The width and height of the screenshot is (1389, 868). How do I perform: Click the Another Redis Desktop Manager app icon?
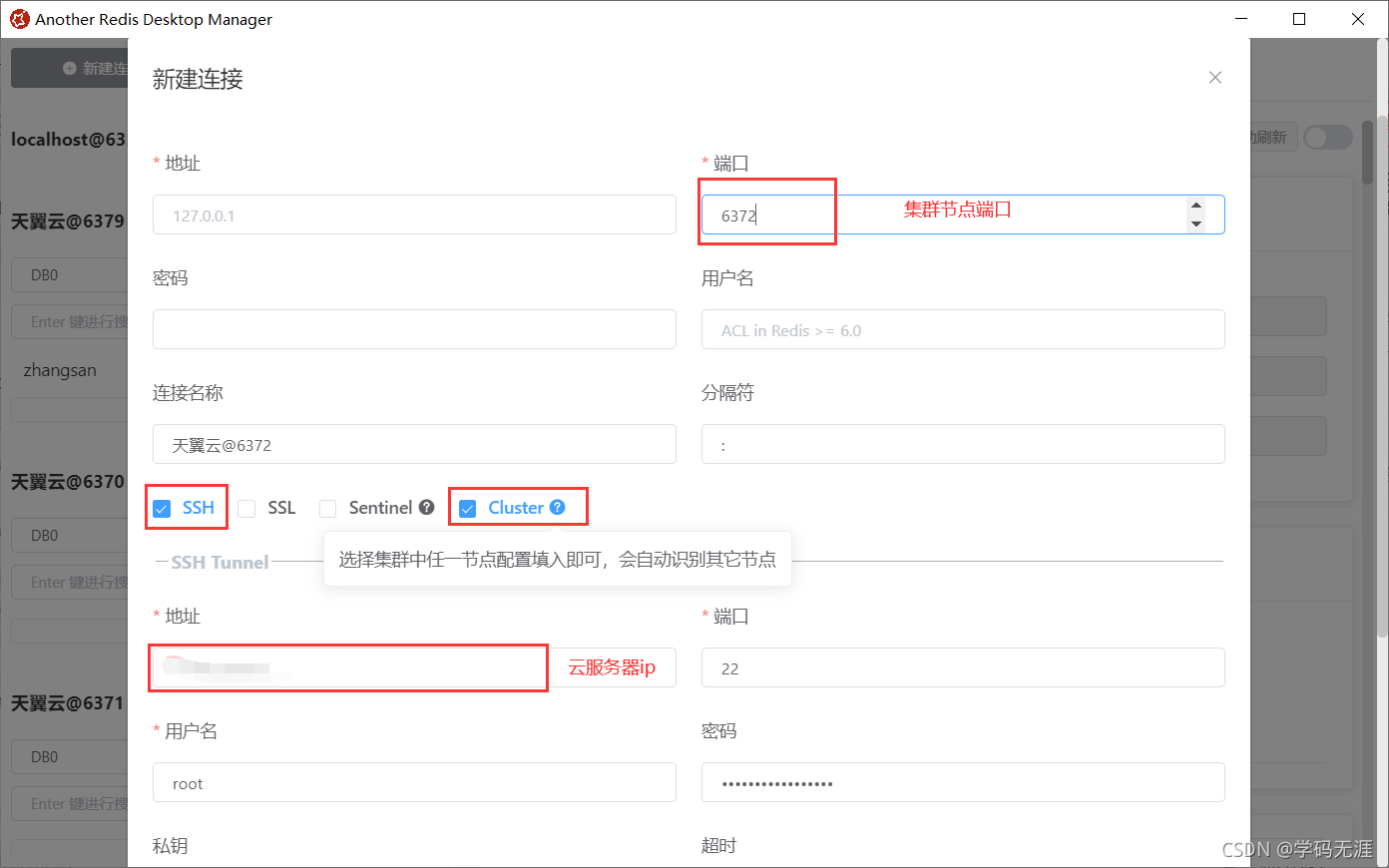19,19
